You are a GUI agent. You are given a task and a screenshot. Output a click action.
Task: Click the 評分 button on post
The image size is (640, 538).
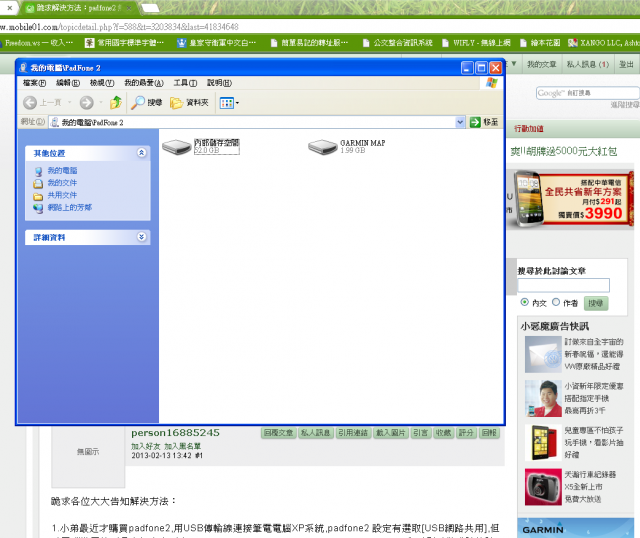click(x=466, y=433)
